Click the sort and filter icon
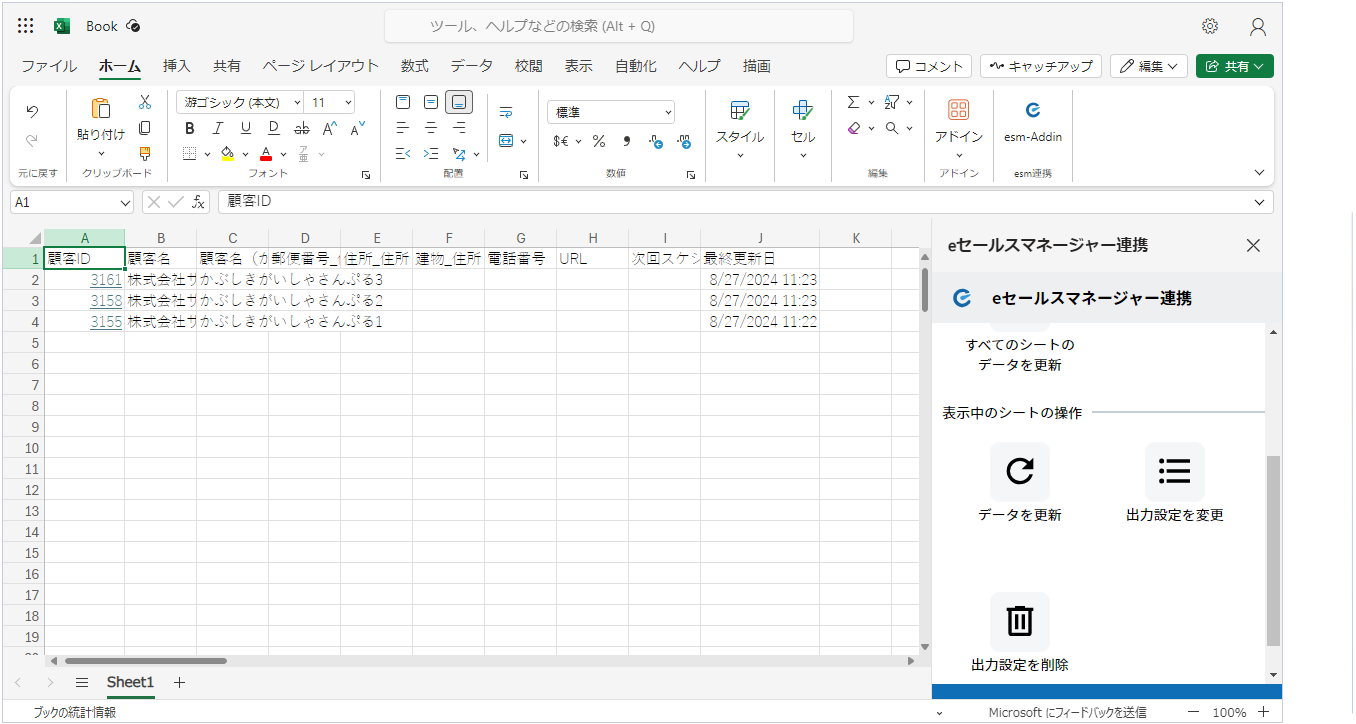 pos(892,102)
